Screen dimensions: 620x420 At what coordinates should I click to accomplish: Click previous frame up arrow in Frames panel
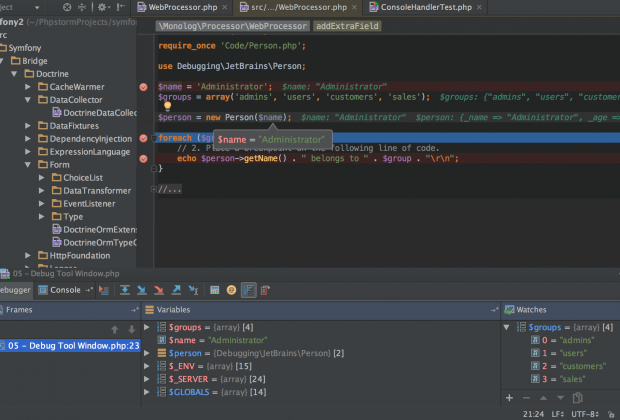pos(115,329)
